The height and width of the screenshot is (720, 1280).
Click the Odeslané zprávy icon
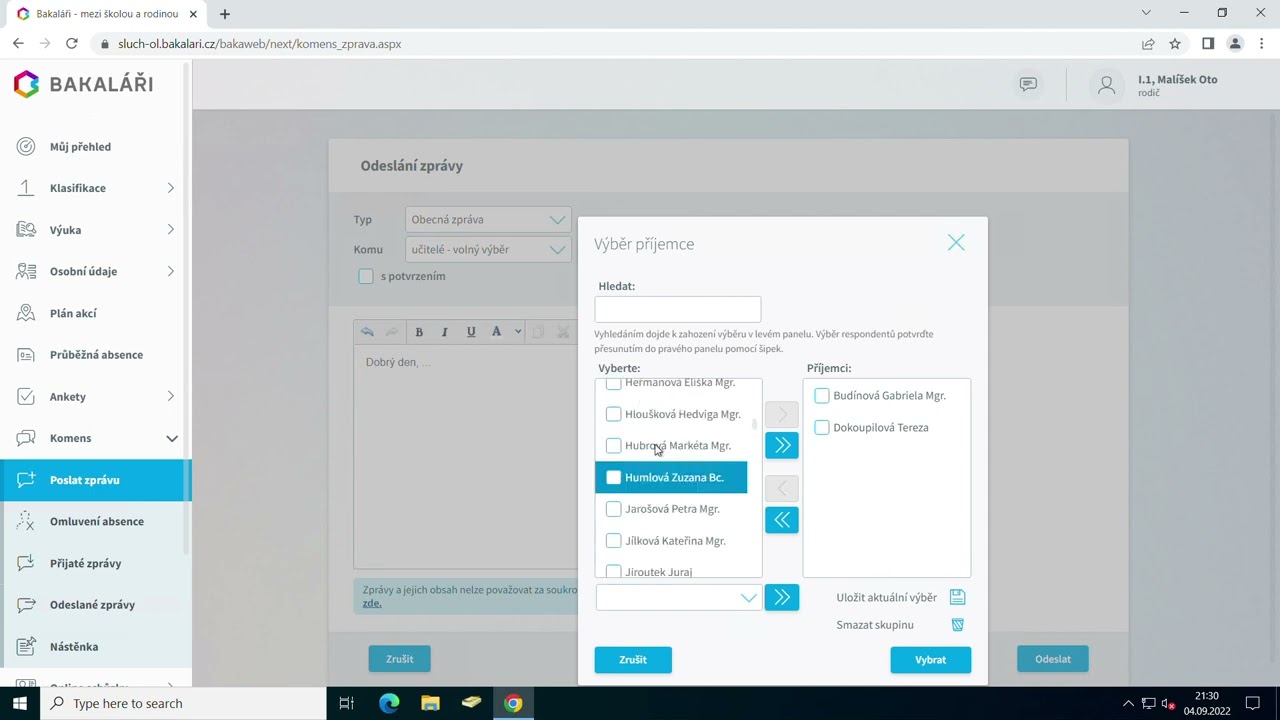(26, 605)
